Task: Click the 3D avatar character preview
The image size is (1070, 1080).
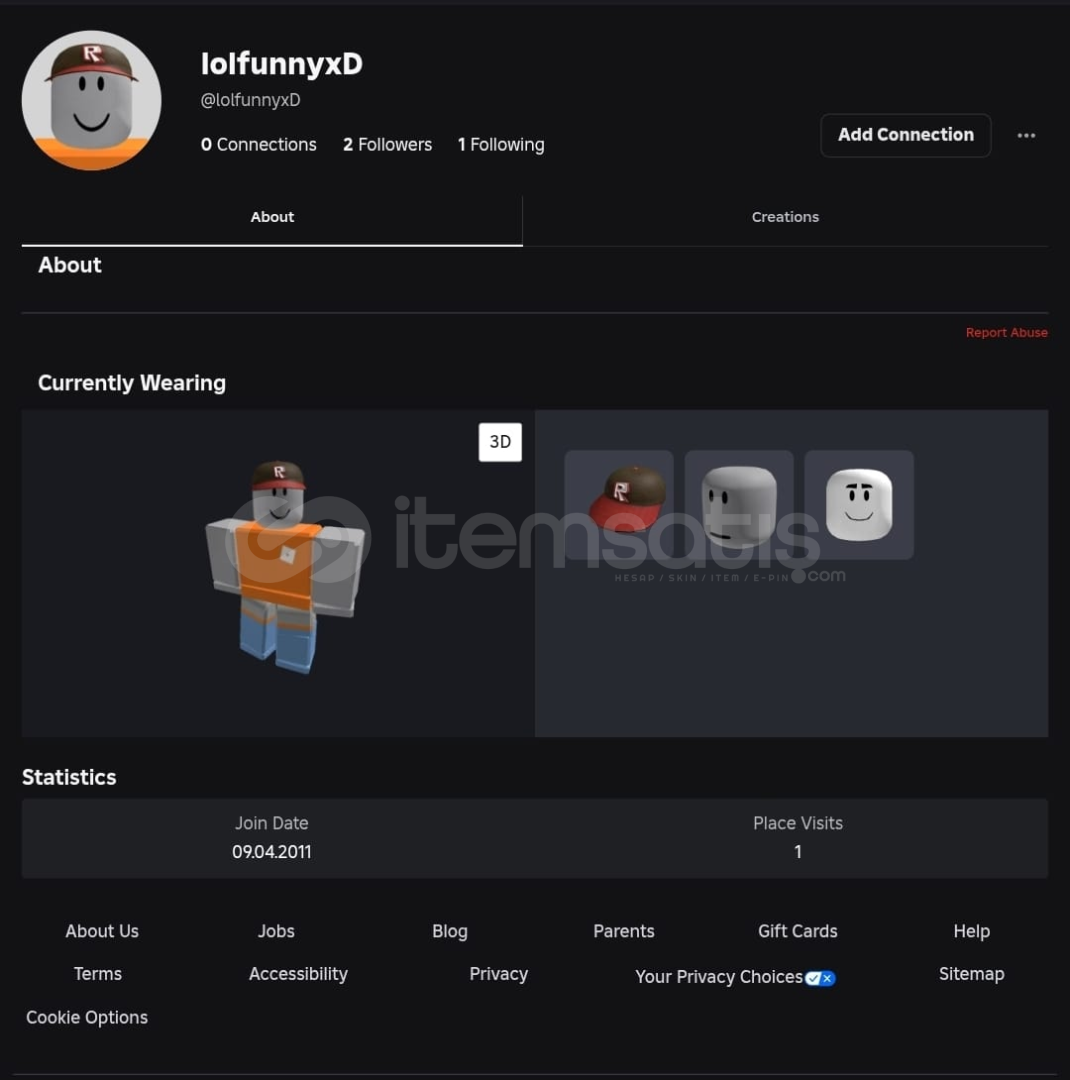Action: coord(284,566)
